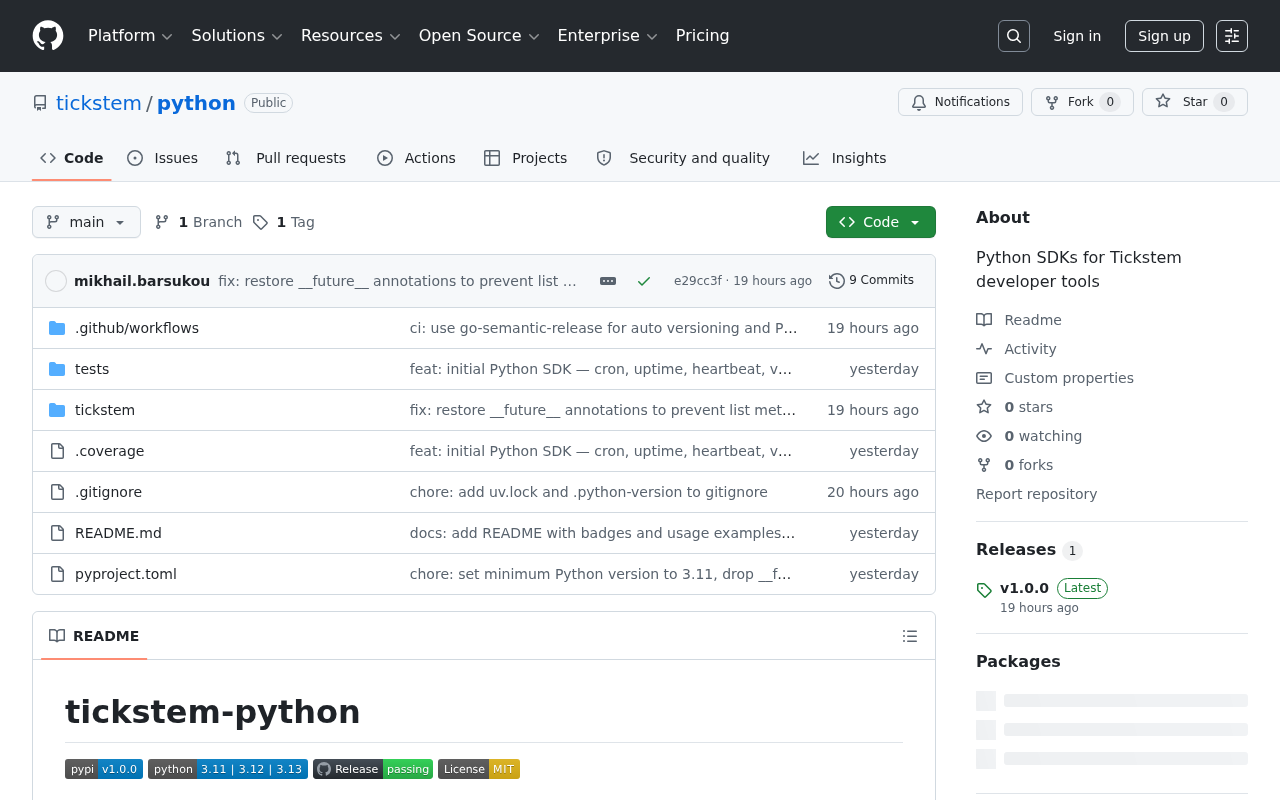Click the pyproject.toml file icon

[57, 574]
